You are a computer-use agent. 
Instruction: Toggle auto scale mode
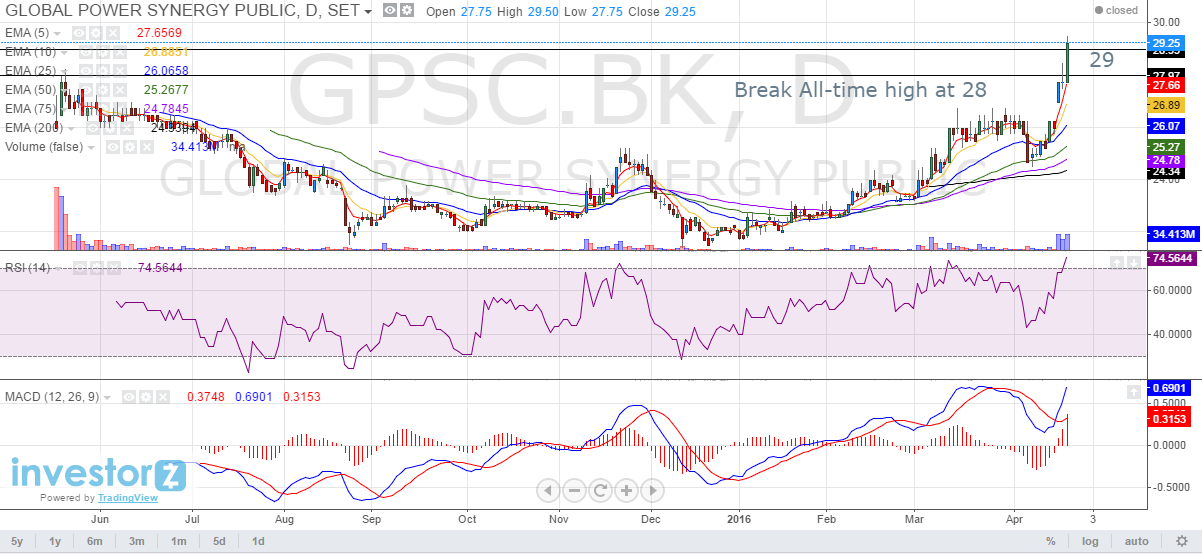click(1136, 541)
